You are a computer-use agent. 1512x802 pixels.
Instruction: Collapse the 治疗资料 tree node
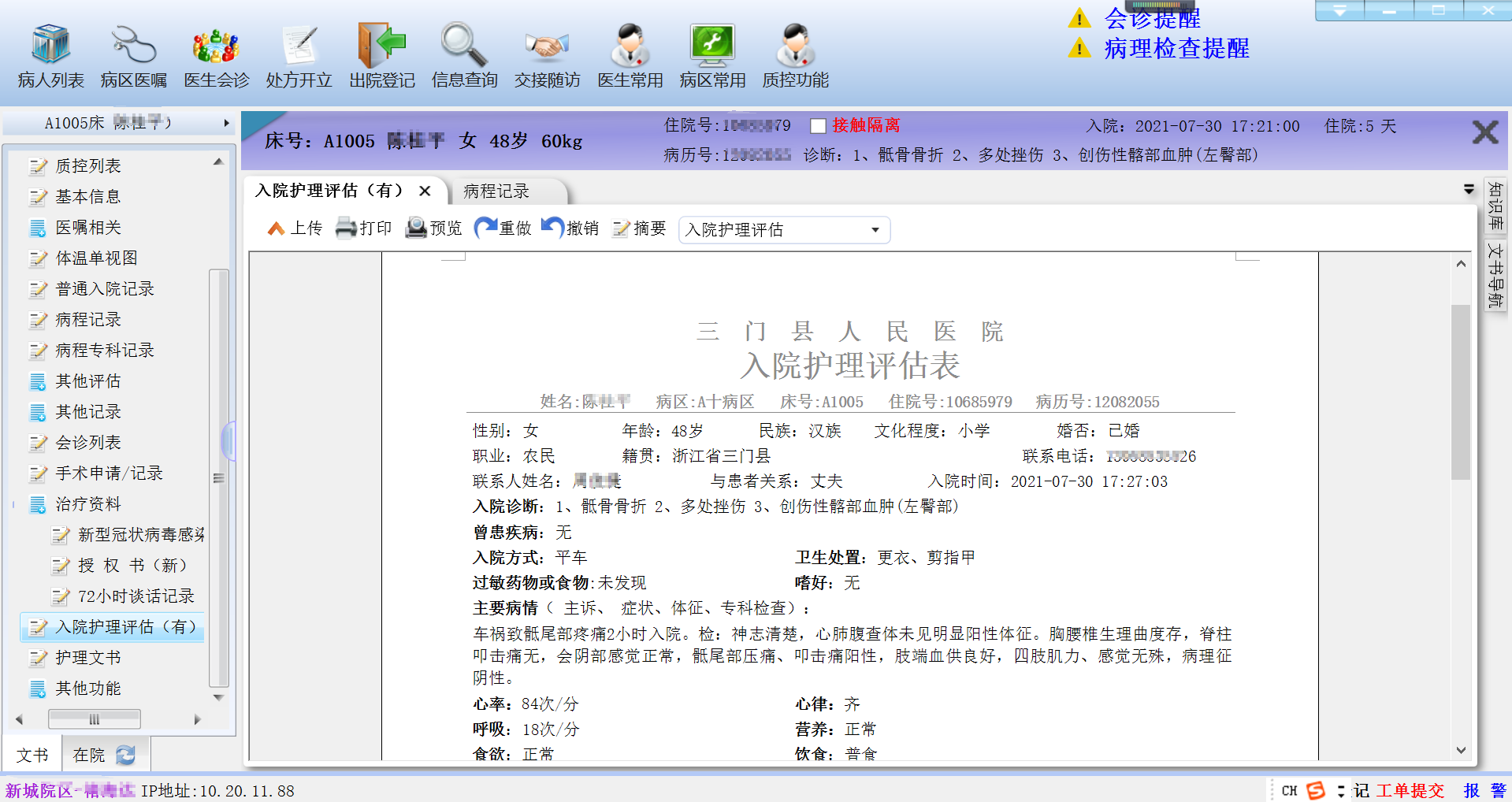[14, 504]
